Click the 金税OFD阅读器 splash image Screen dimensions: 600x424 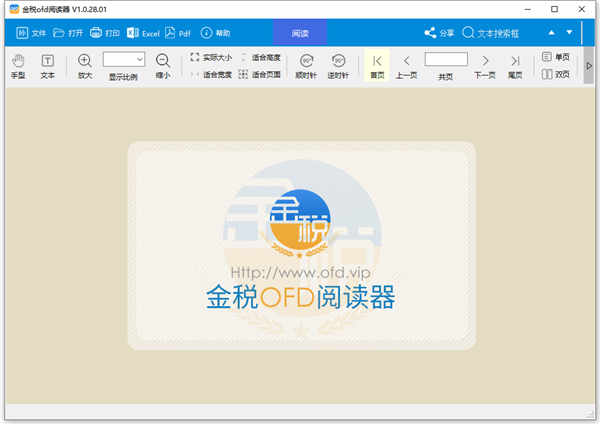point(302,246)
